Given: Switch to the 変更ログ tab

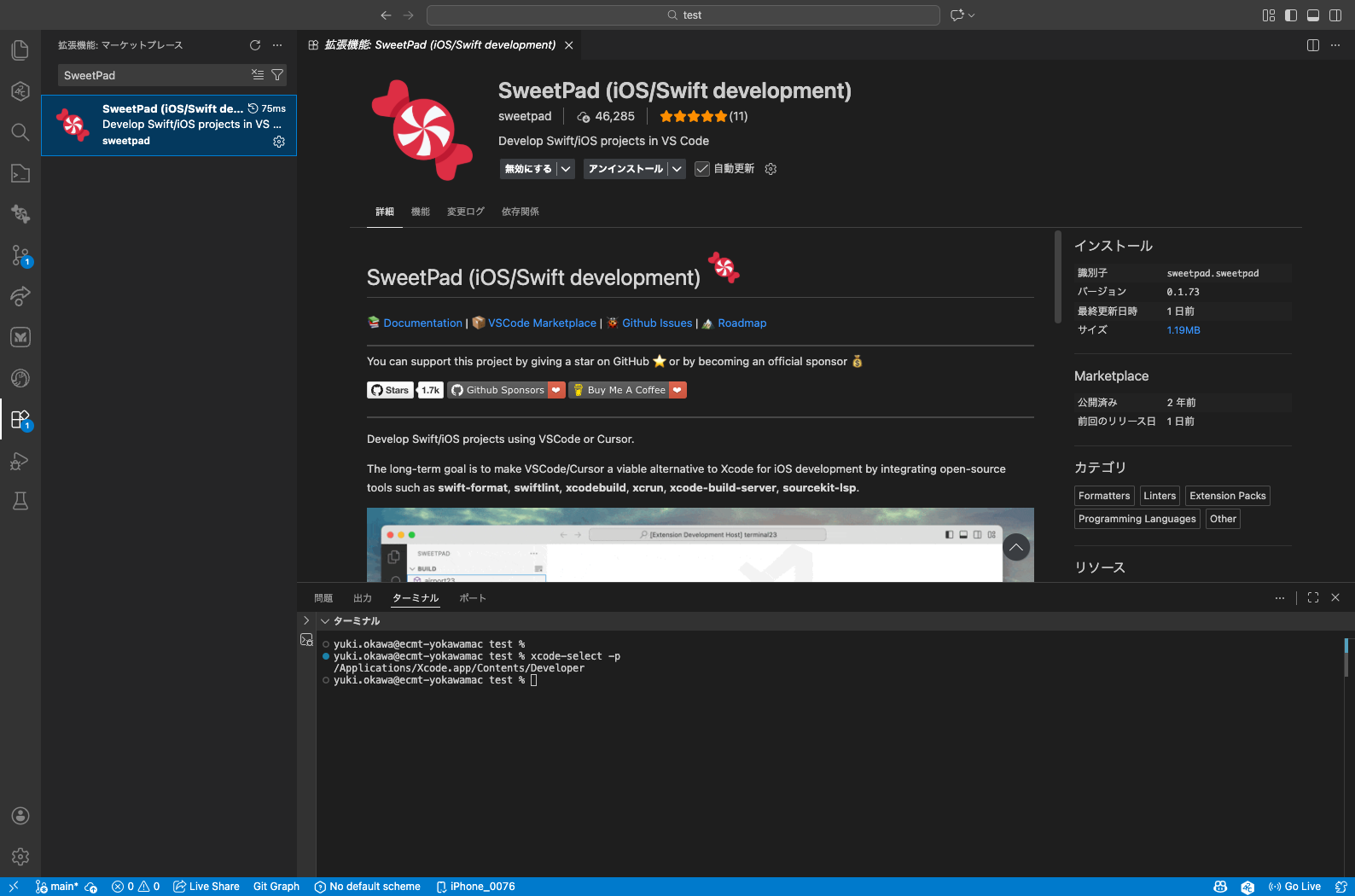Looking at the screenshot, I should point(465,212).
